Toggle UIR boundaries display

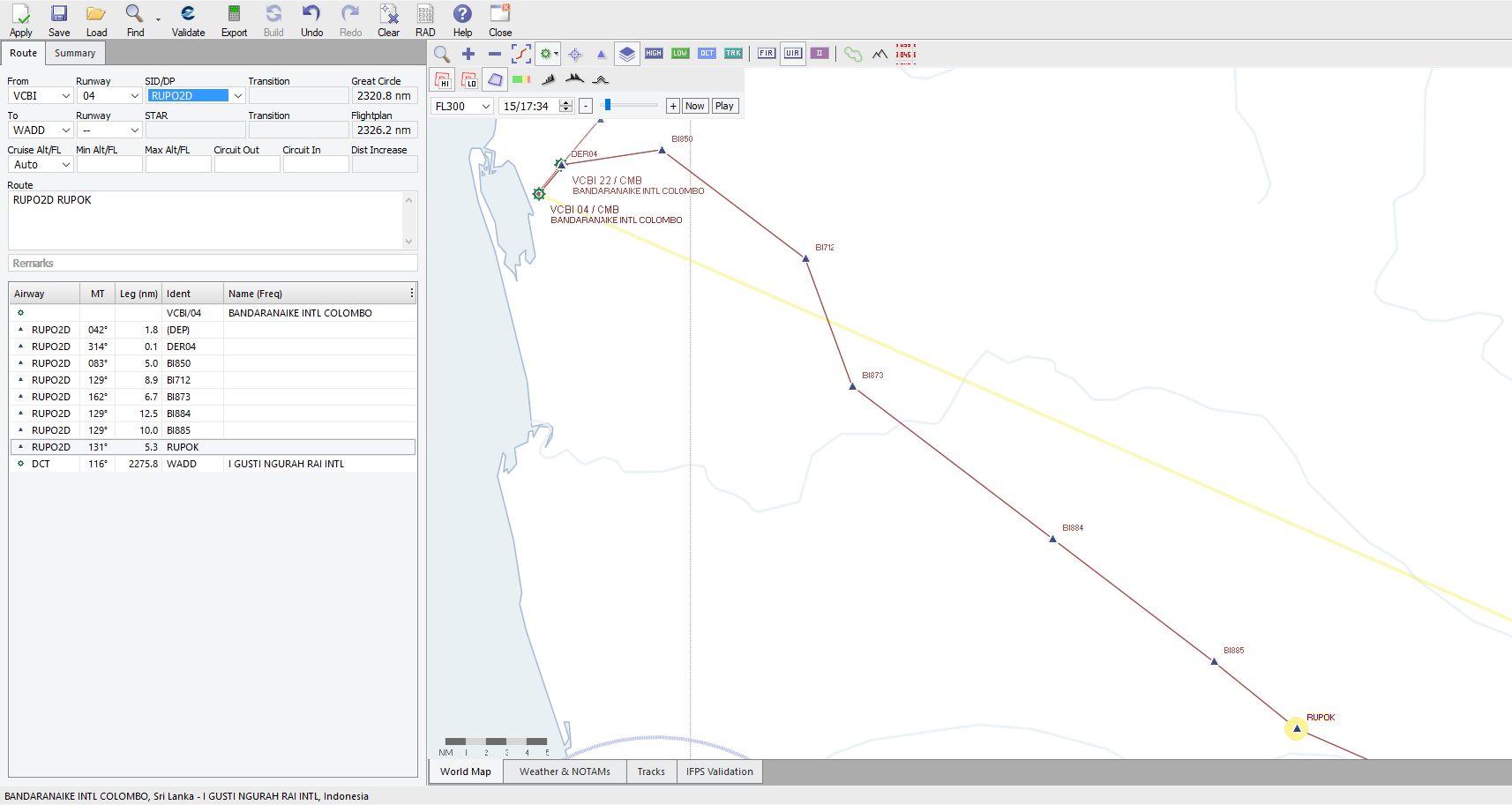pyautogui.click(x=793, y=54)
